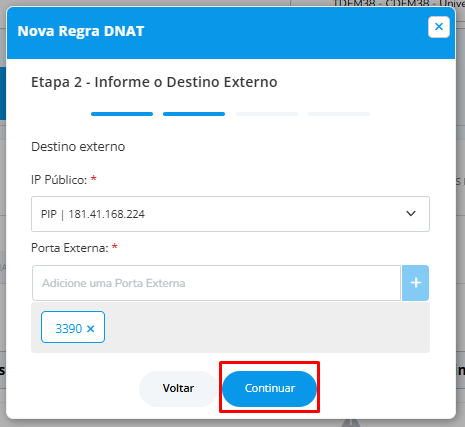Select the first step progress segment
The width and height of the screenshot is (465, 427).
[122, 114]
